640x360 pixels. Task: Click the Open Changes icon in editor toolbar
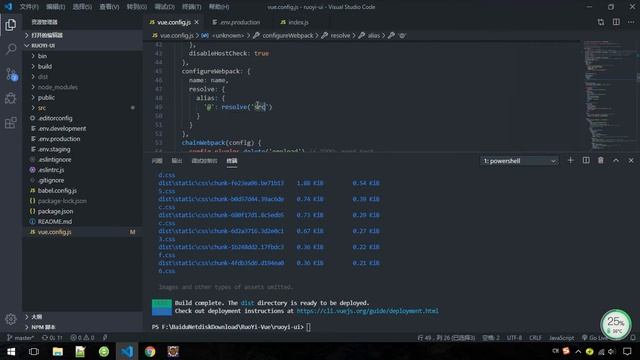[601, 22]
